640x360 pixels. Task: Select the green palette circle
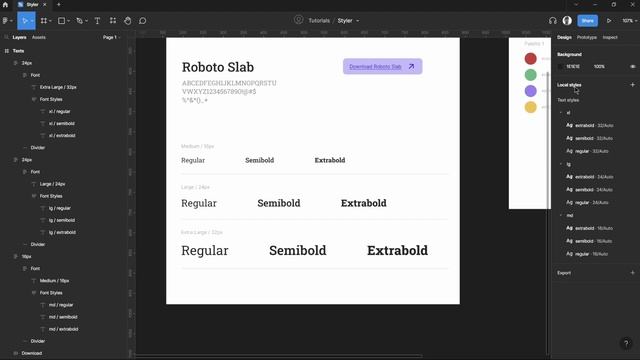coord(530,75)
